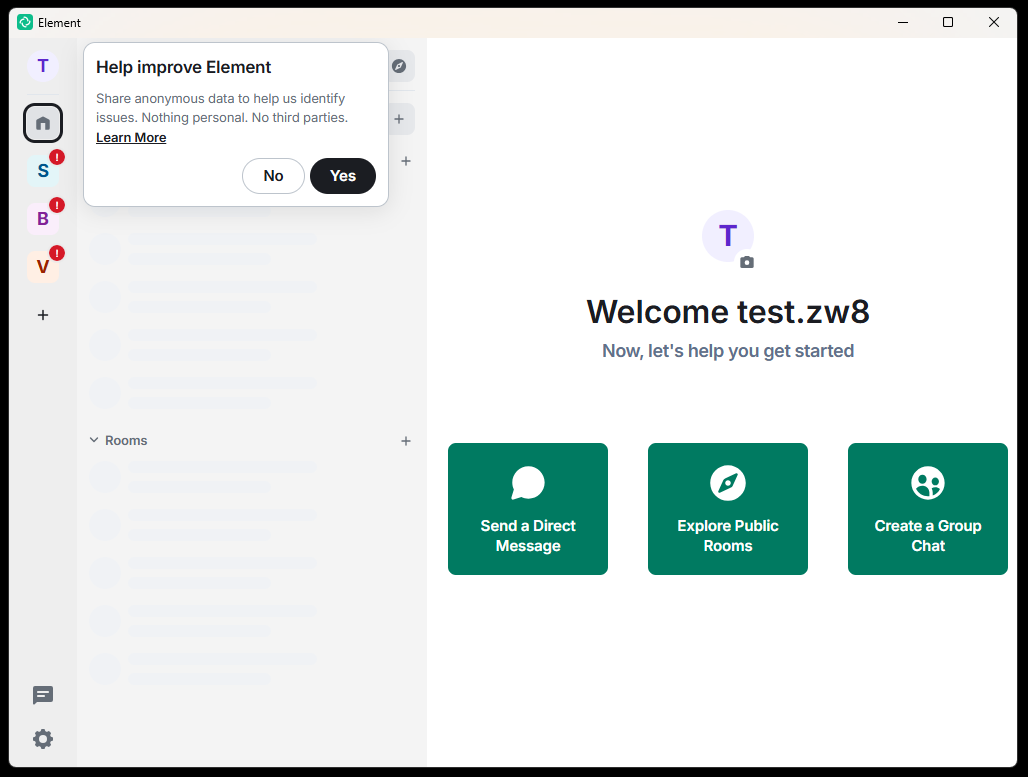Click Send a Direct Message
The image size is (1028, 777).
tap(528, 509)
